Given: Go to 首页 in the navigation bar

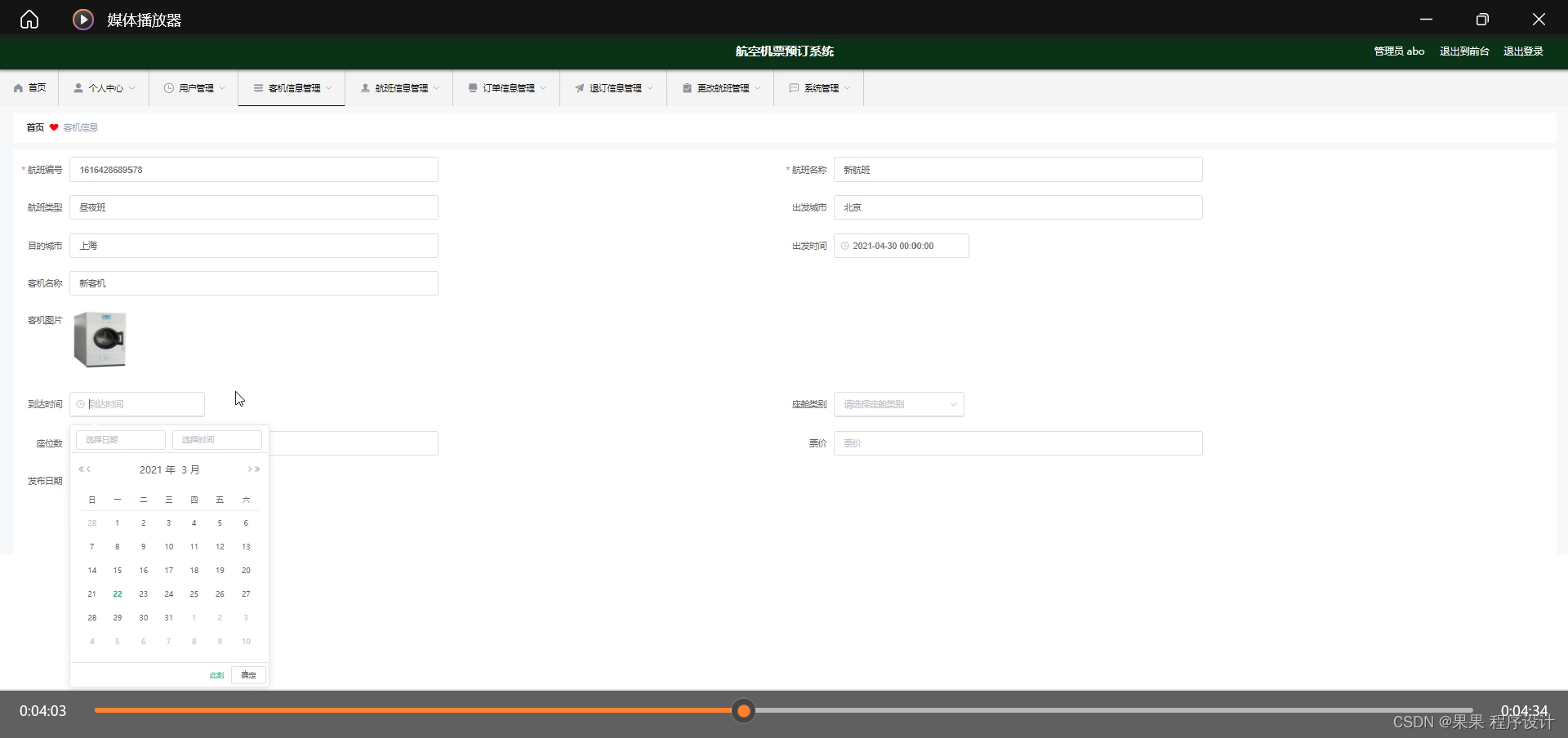Looking at the screenshot, I should pos(30,88).
